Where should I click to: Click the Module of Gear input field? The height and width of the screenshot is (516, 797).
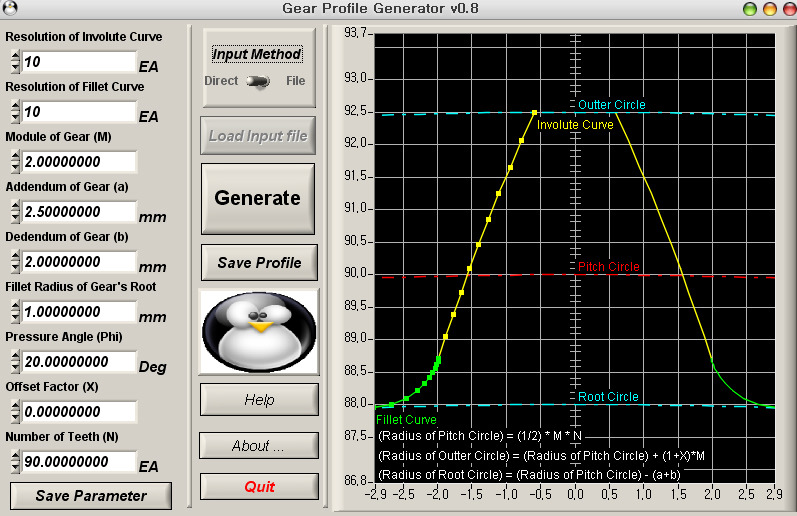tap(79, 162)
